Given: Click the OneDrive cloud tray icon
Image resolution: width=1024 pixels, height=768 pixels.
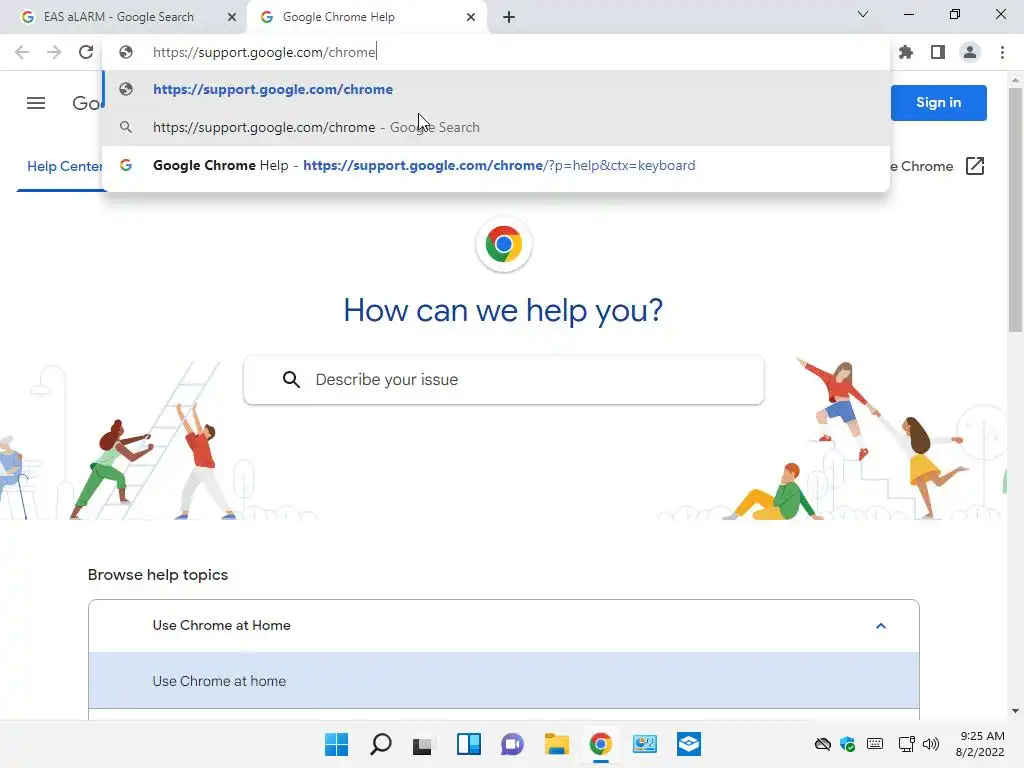Looking at the screenshot, I should (x=822, y=744).
